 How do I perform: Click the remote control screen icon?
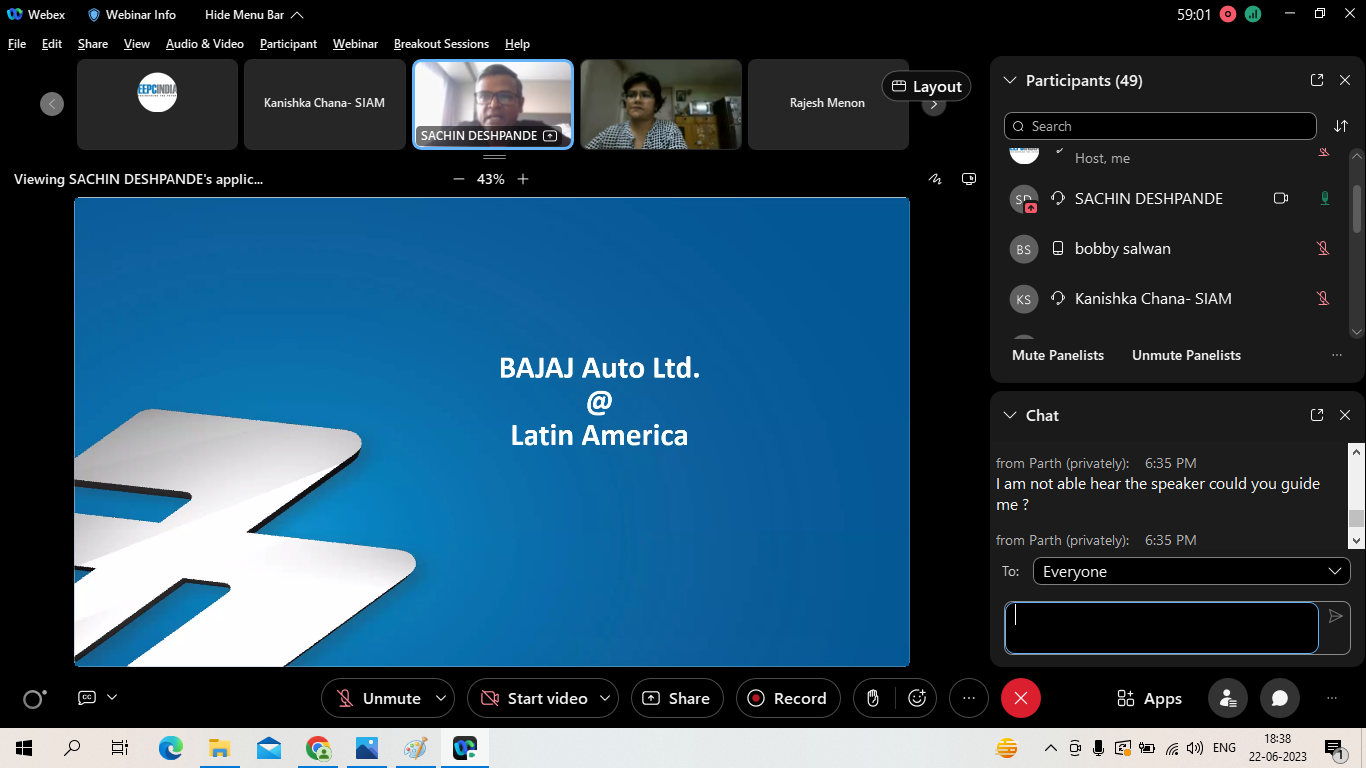[969, 179]
